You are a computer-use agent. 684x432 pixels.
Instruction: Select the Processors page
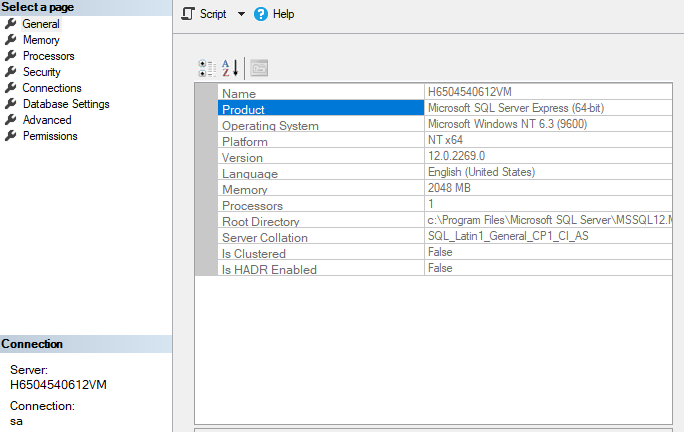pyautogui.click(x=48, y=56)
